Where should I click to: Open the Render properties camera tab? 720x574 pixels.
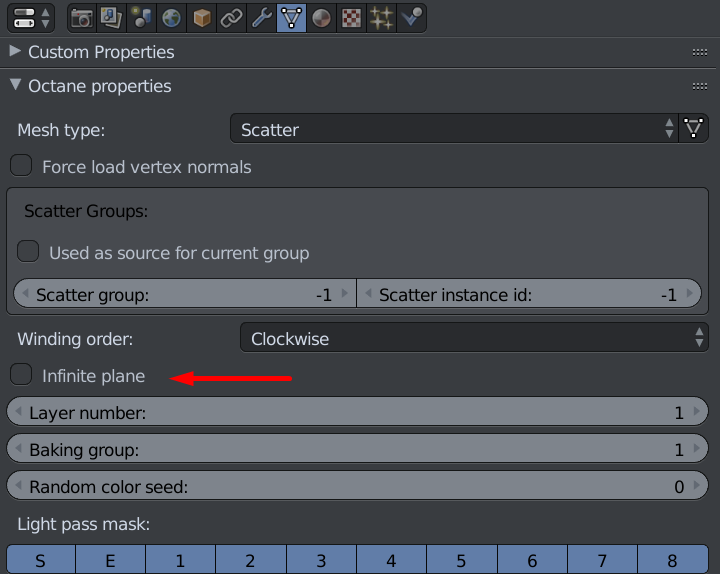point(82,17)
